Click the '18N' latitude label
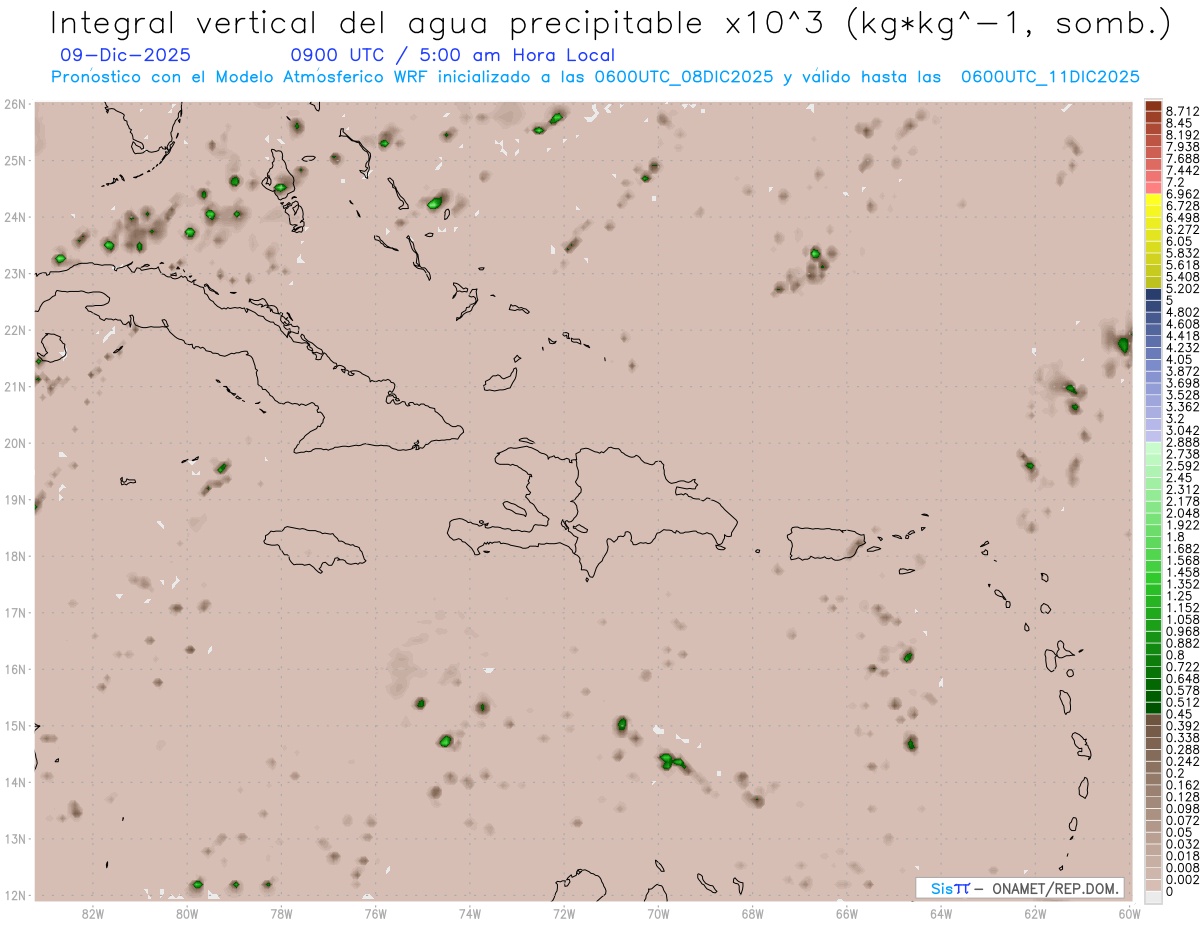Image resolution: width=1200 pixels, height=927 pixels. 15,556
